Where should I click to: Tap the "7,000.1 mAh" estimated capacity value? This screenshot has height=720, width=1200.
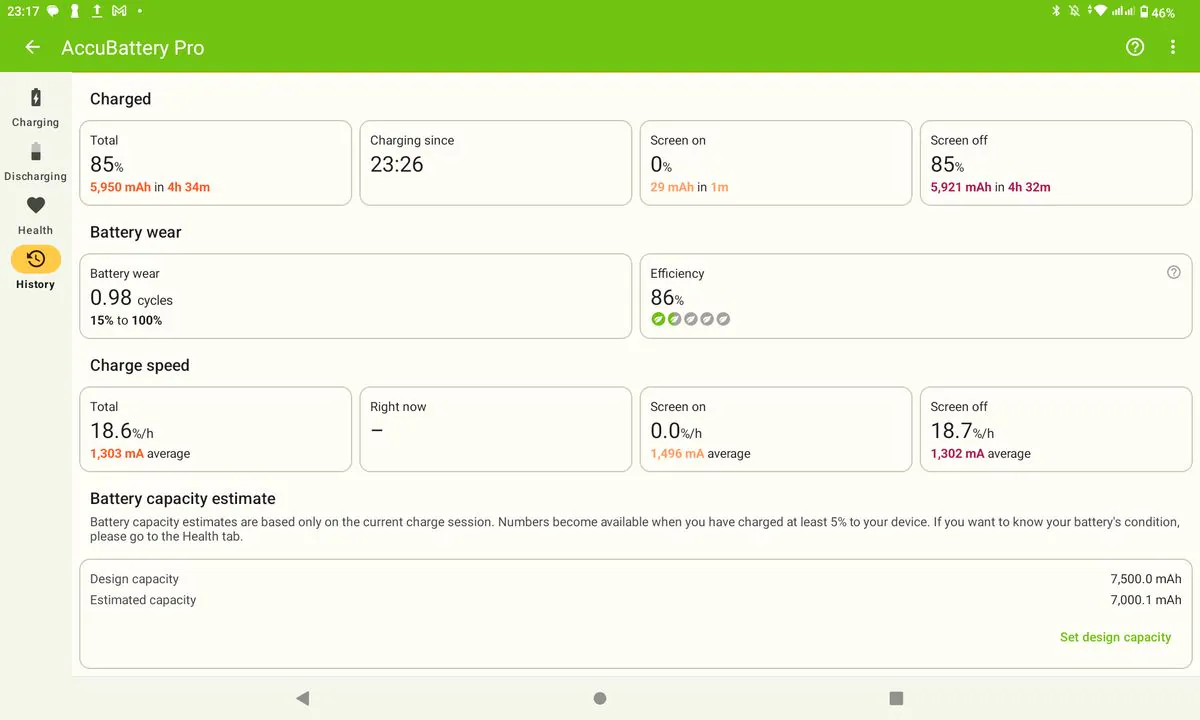(x=1146, y=600)
